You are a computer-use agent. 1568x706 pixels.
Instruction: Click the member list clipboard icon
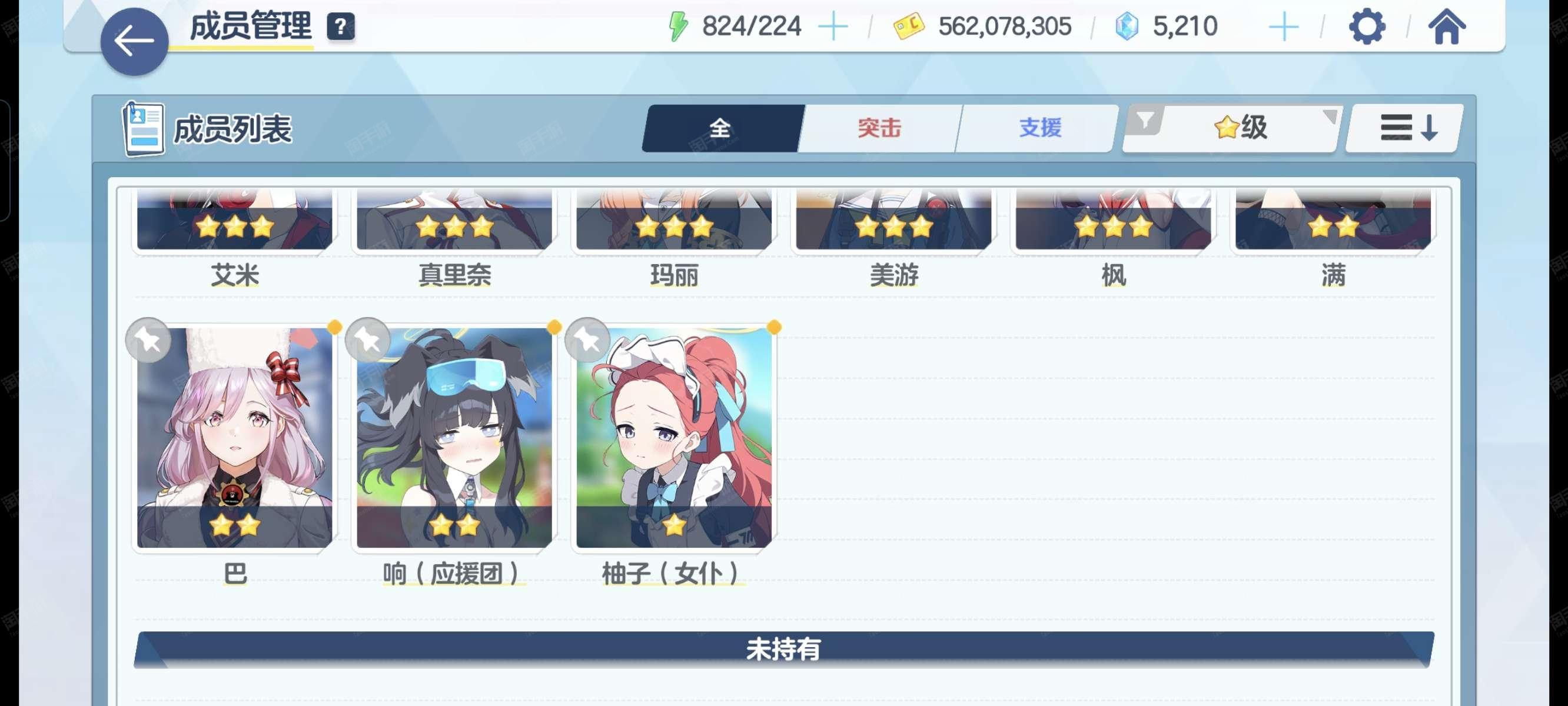pyautogui.click(x=144, y=128)
